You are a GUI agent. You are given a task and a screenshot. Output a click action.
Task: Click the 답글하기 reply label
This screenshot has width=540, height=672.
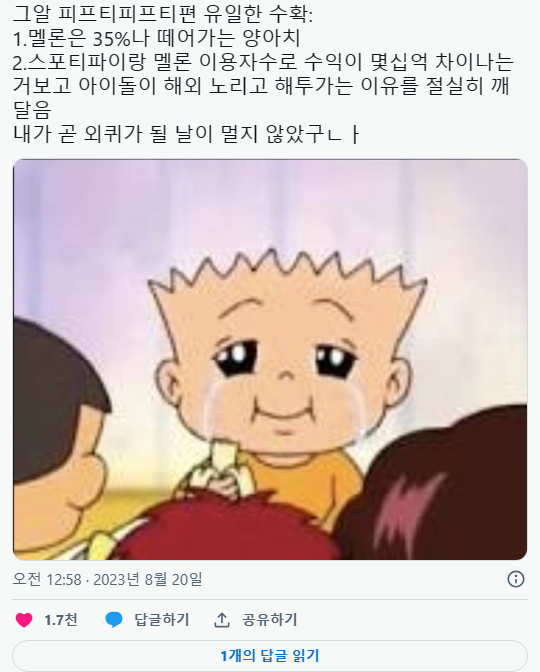[162, 620]
